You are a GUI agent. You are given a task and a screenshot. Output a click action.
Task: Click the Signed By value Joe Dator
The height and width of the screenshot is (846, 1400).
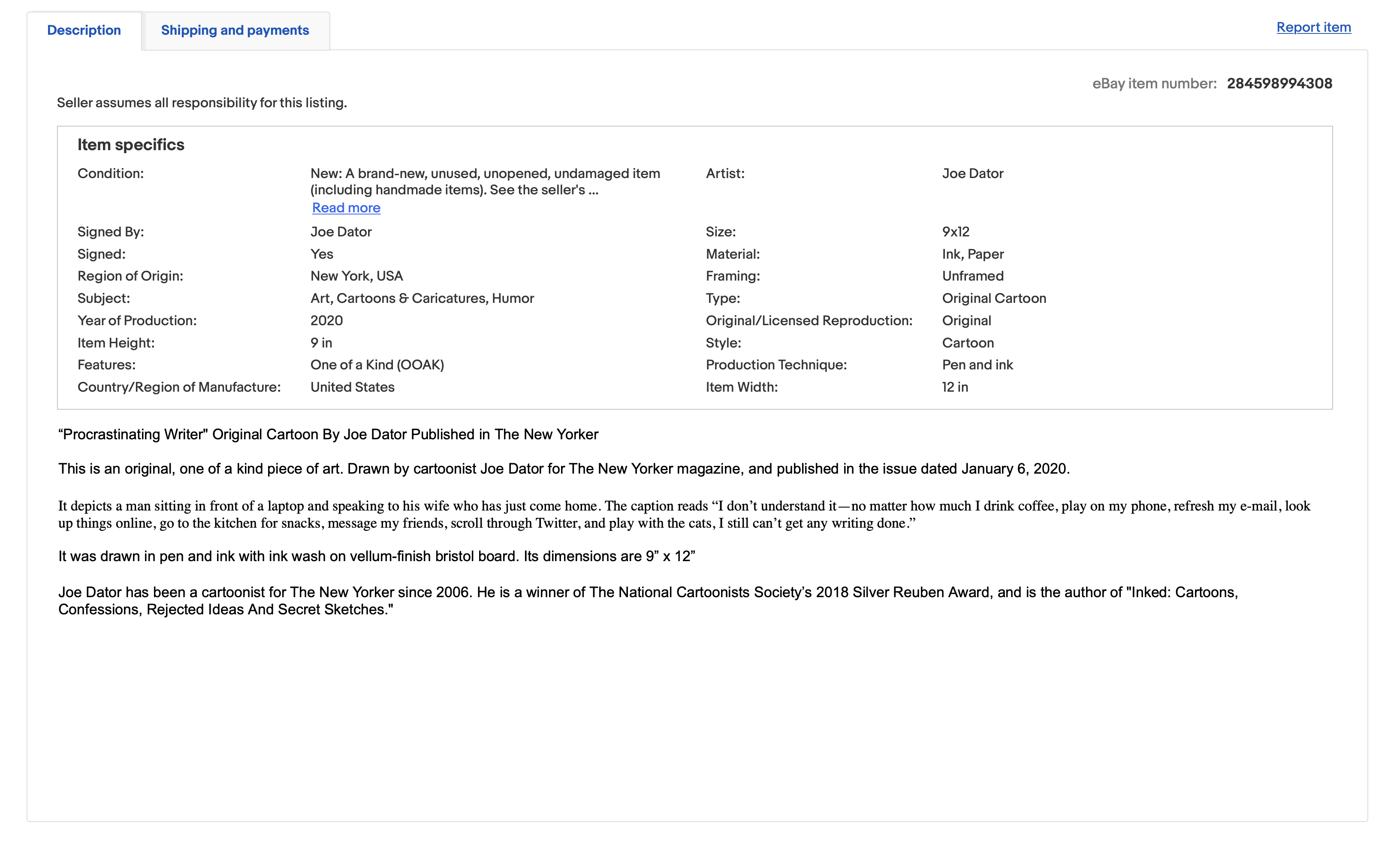[x=341, y=232]
